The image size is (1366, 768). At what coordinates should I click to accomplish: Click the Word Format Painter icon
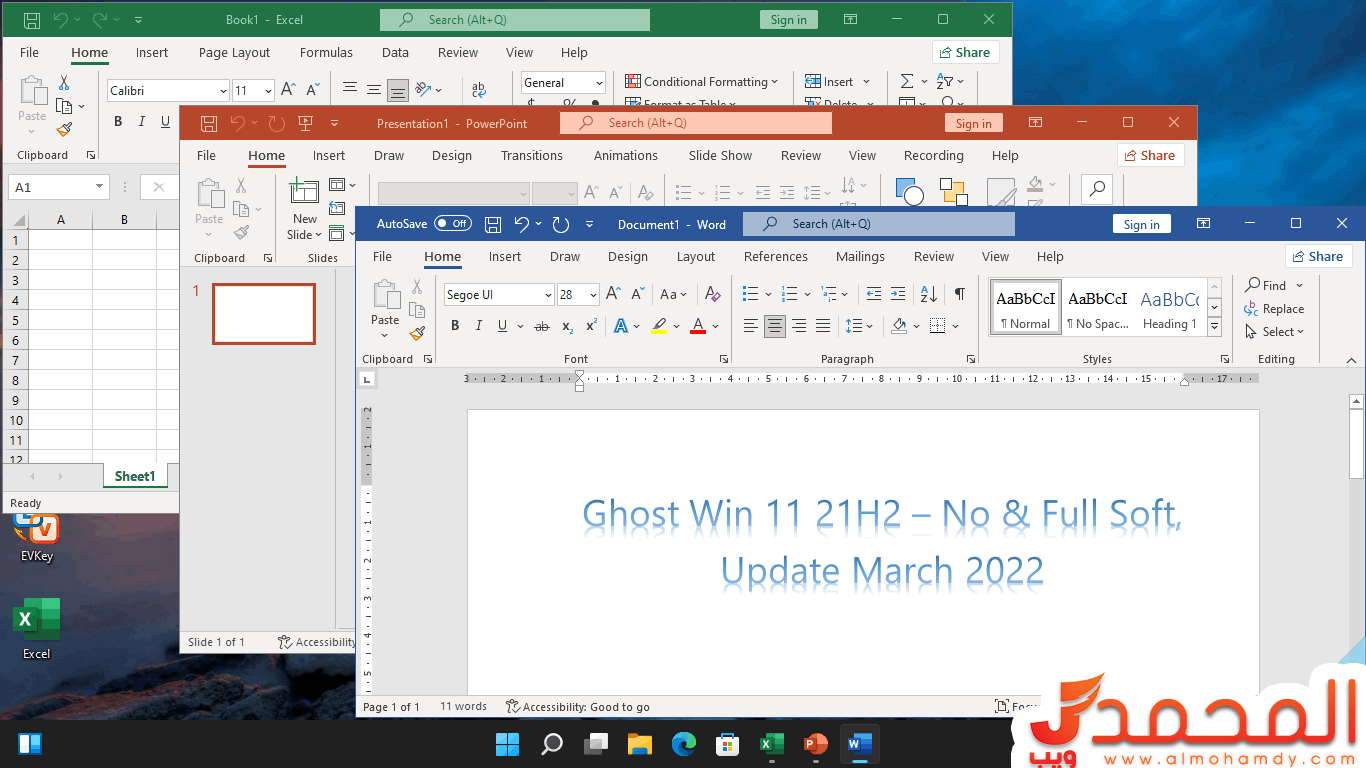pos(417,333)
